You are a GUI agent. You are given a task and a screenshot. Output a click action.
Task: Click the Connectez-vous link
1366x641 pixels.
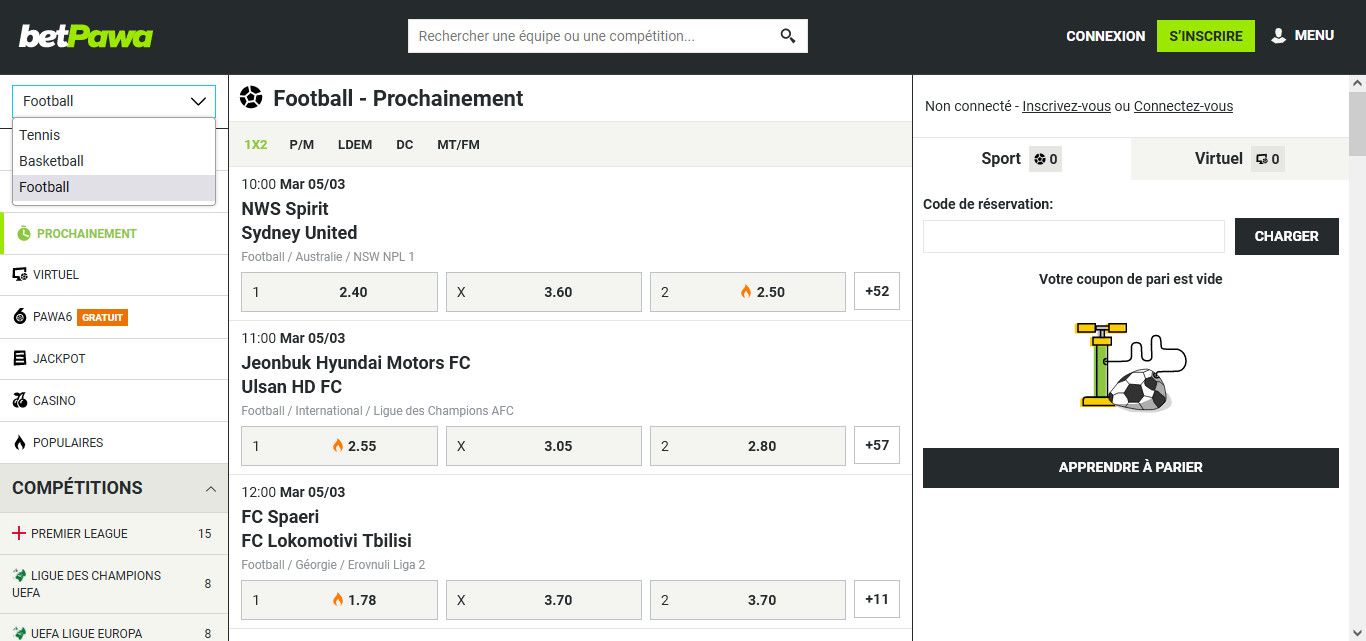[x=1183, y=106]
